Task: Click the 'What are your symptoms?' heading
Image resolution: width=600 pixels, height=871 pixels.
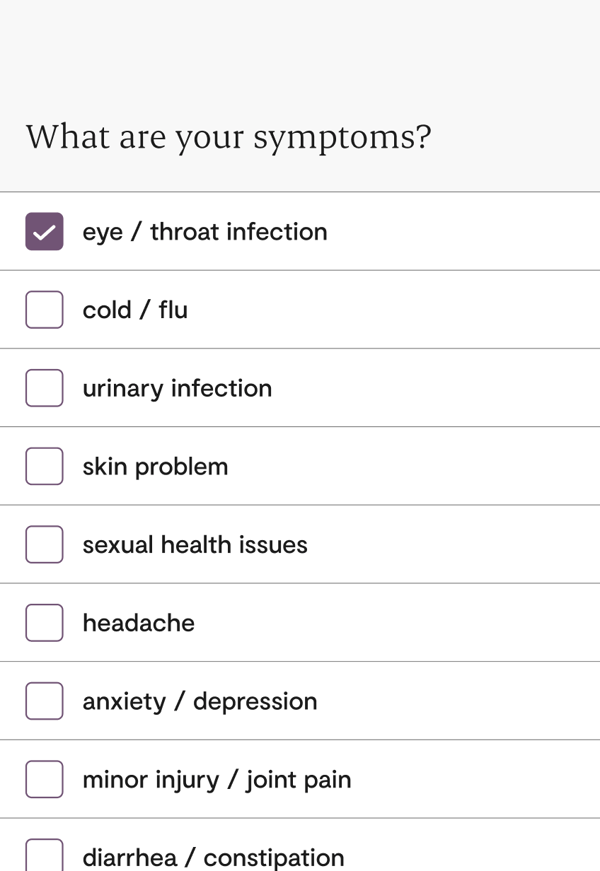Action: (x=228, y=137)
